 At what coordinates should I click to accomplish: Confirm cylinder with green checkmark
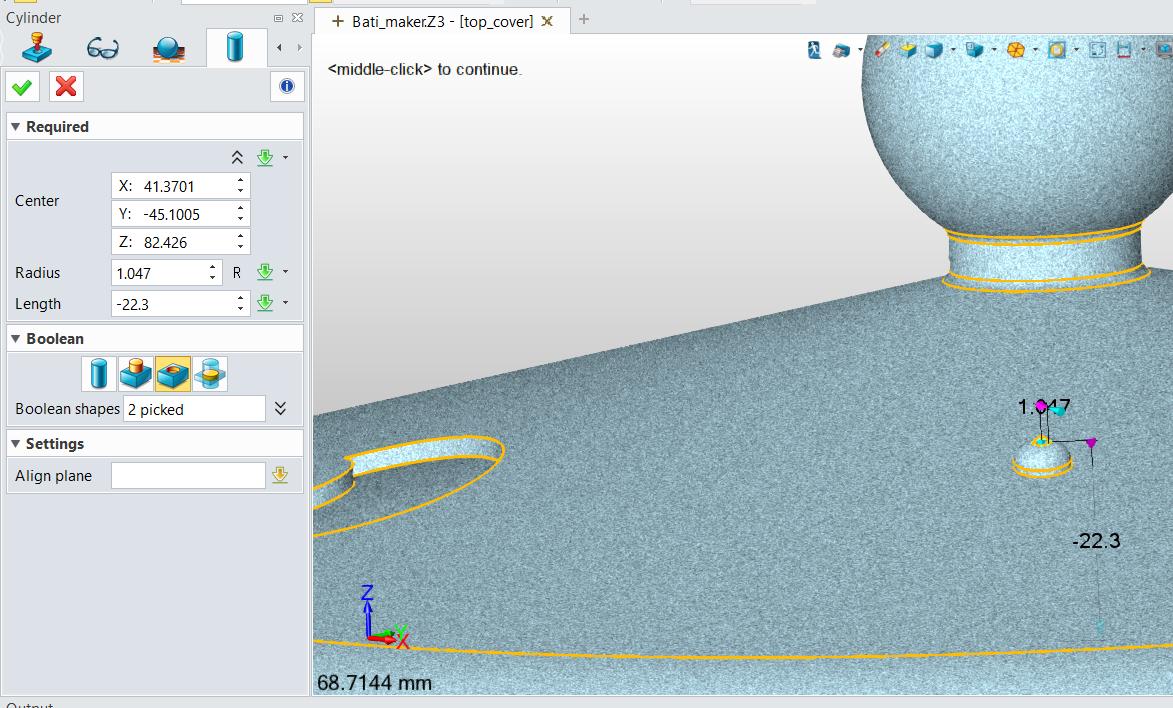point(22,87)
